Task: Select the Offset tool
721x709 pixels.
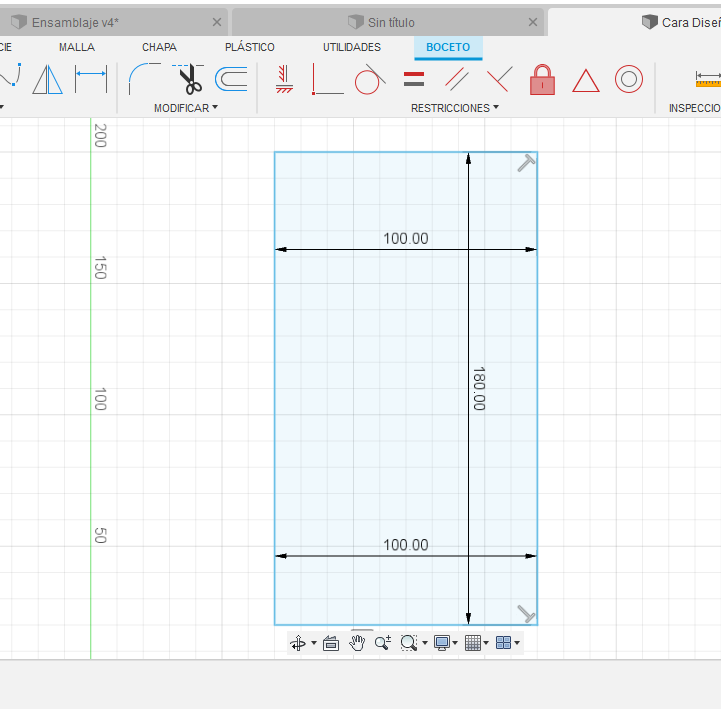Action: pyautogui.click(x=232, y=79)
